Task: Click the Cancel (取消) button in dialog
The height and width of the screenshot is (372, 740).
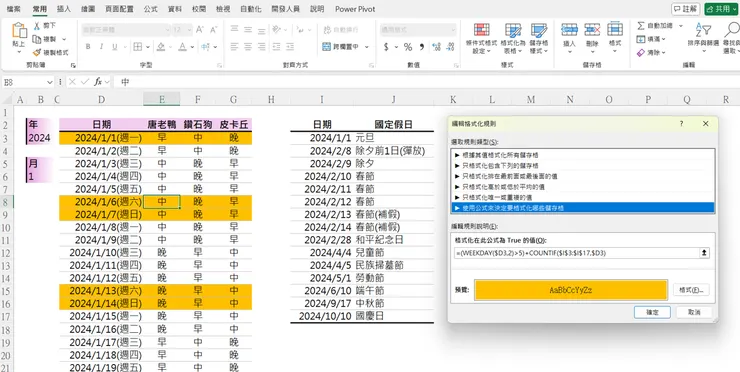Action: coord(694,312)
